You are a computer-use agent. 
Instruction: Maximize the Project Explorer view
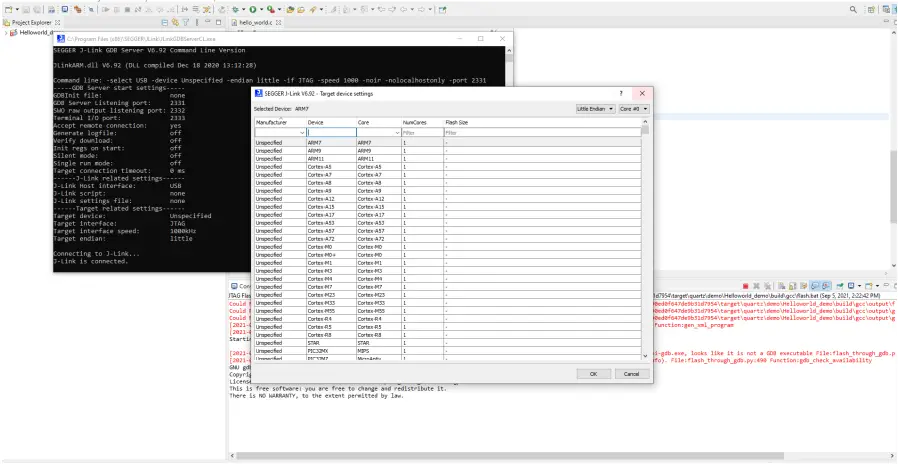[218, 22]
